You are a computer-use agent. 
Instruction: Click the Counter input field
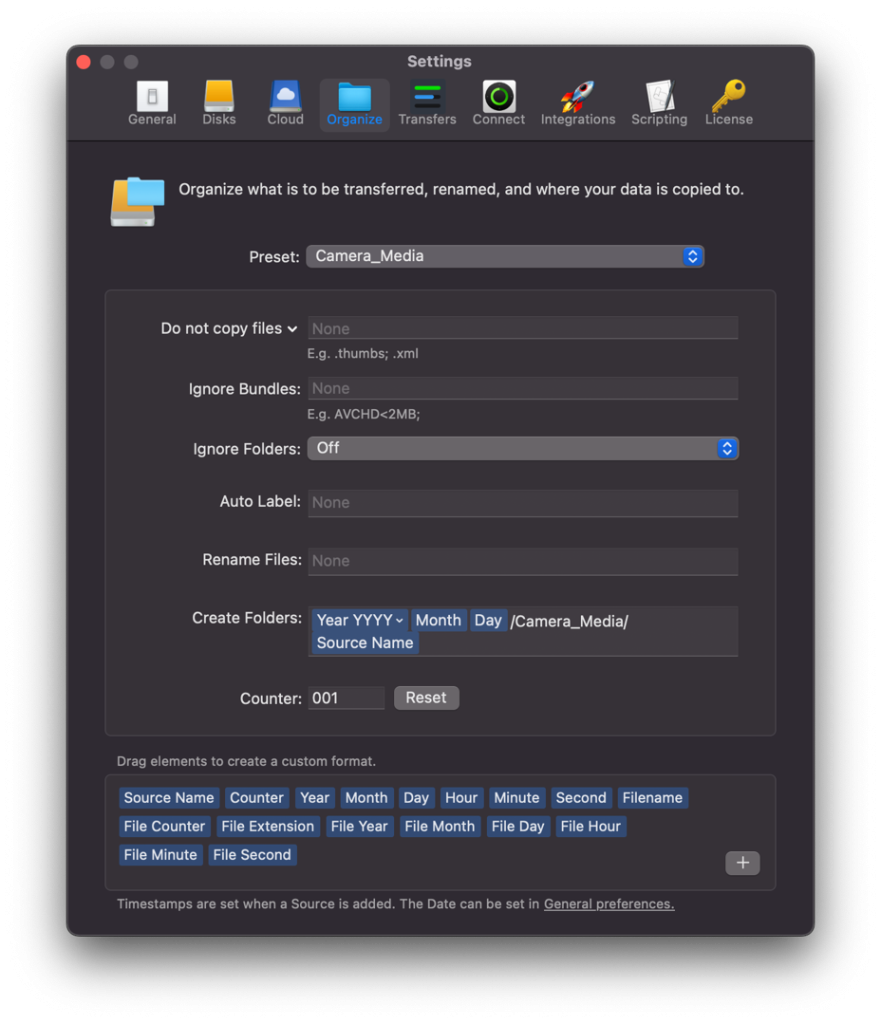[346, 697]
